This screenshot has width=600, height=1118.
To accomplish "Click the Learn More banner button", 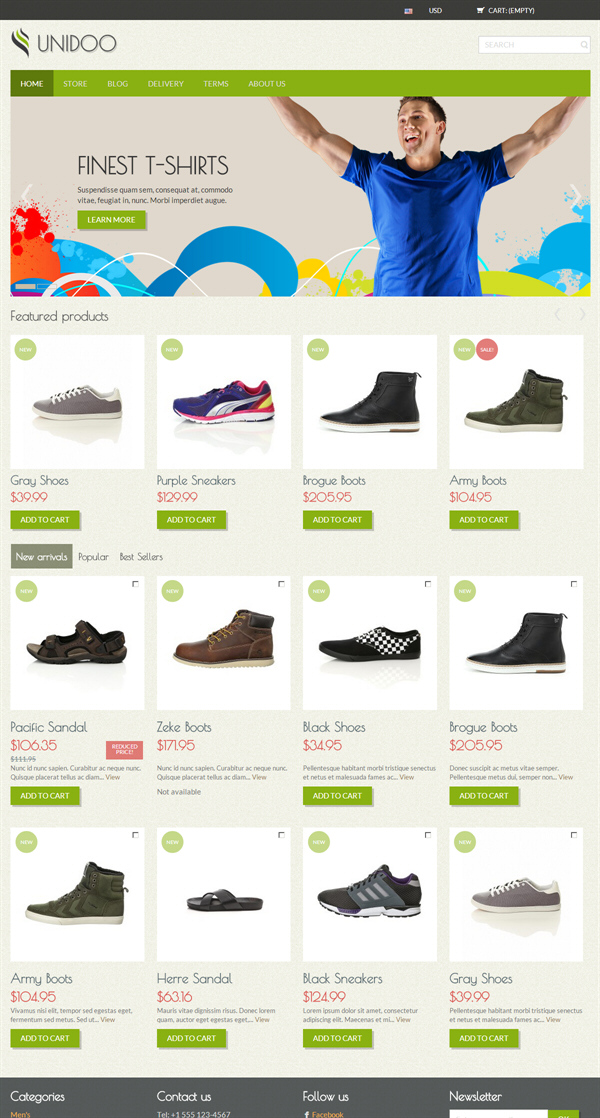I will click(x=111, y=220).
